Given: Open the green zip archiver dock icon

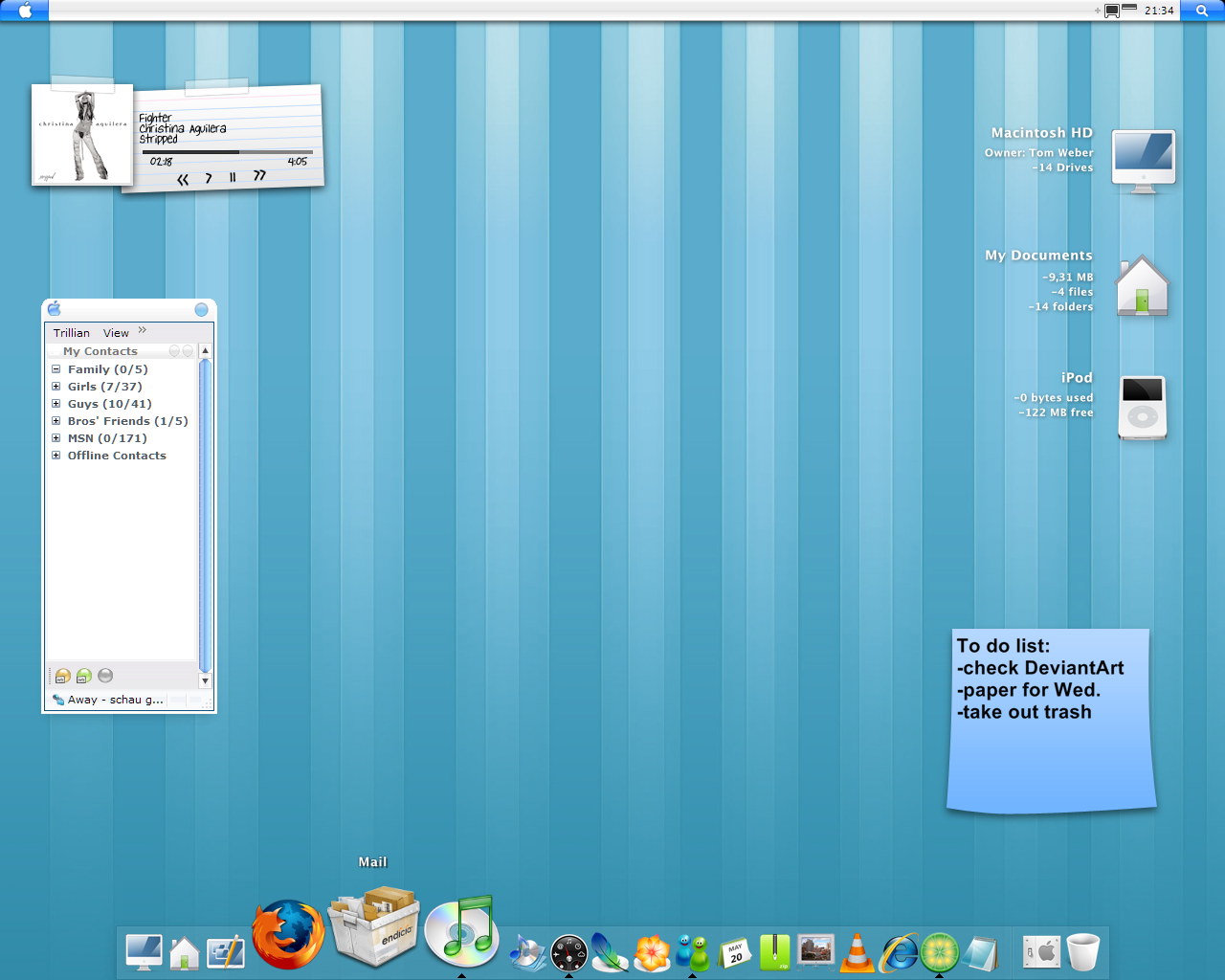Looking at the screenshot, I should pyautogui.click(x=774, y=952).
